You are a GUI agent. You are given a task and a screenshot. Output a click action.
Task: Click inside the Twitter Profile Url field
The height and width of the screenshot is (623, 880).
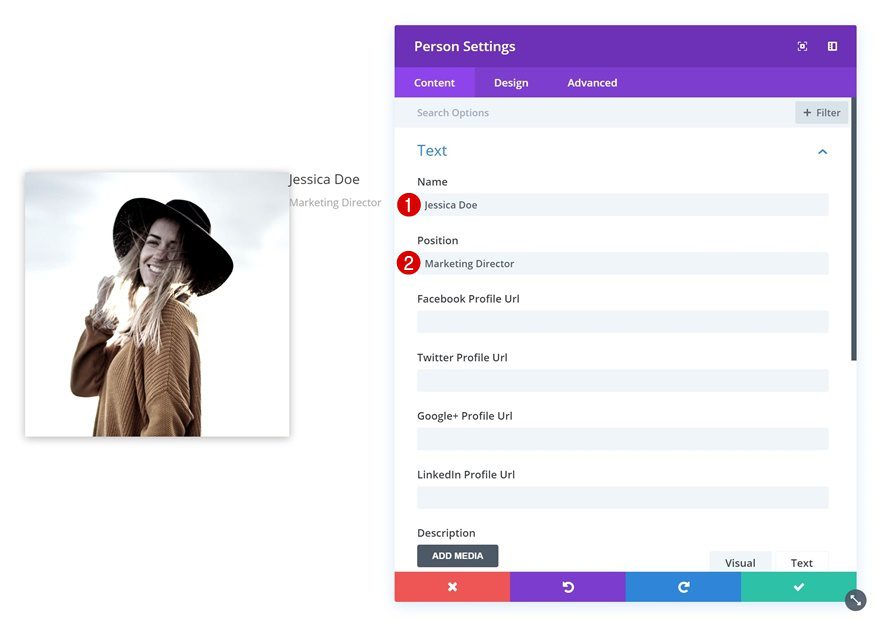(x=622, y=380)
